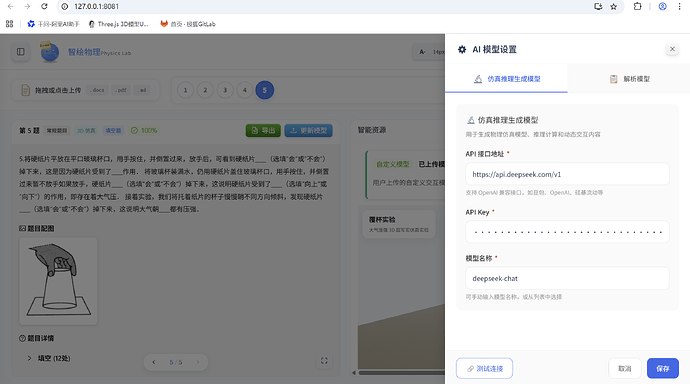
Task: Click the 测试连接 test connection button
Action: (x=484, y=368)
